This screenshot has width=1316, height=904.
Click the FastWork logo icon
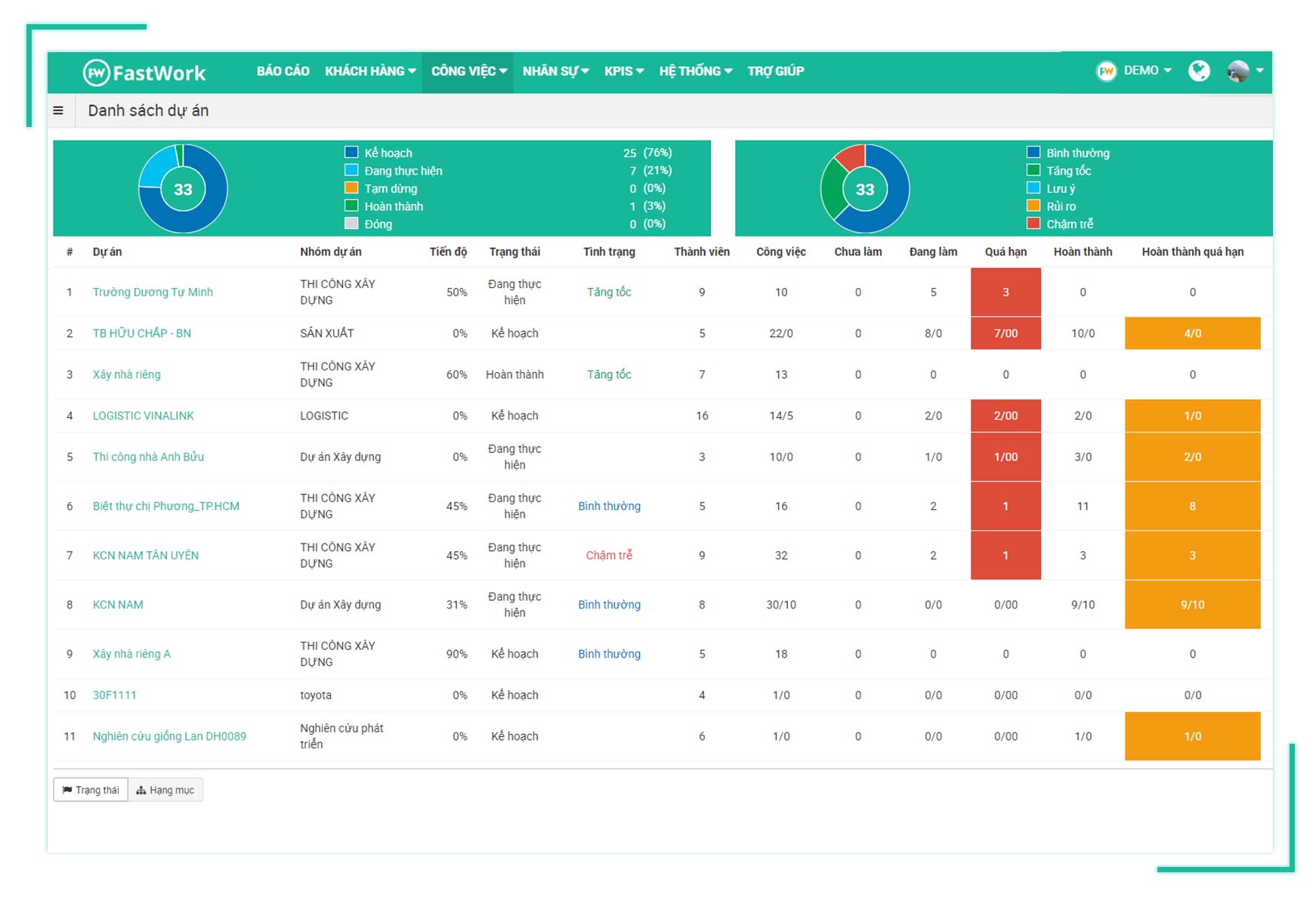pyautogui.click(x=96, y=73)
